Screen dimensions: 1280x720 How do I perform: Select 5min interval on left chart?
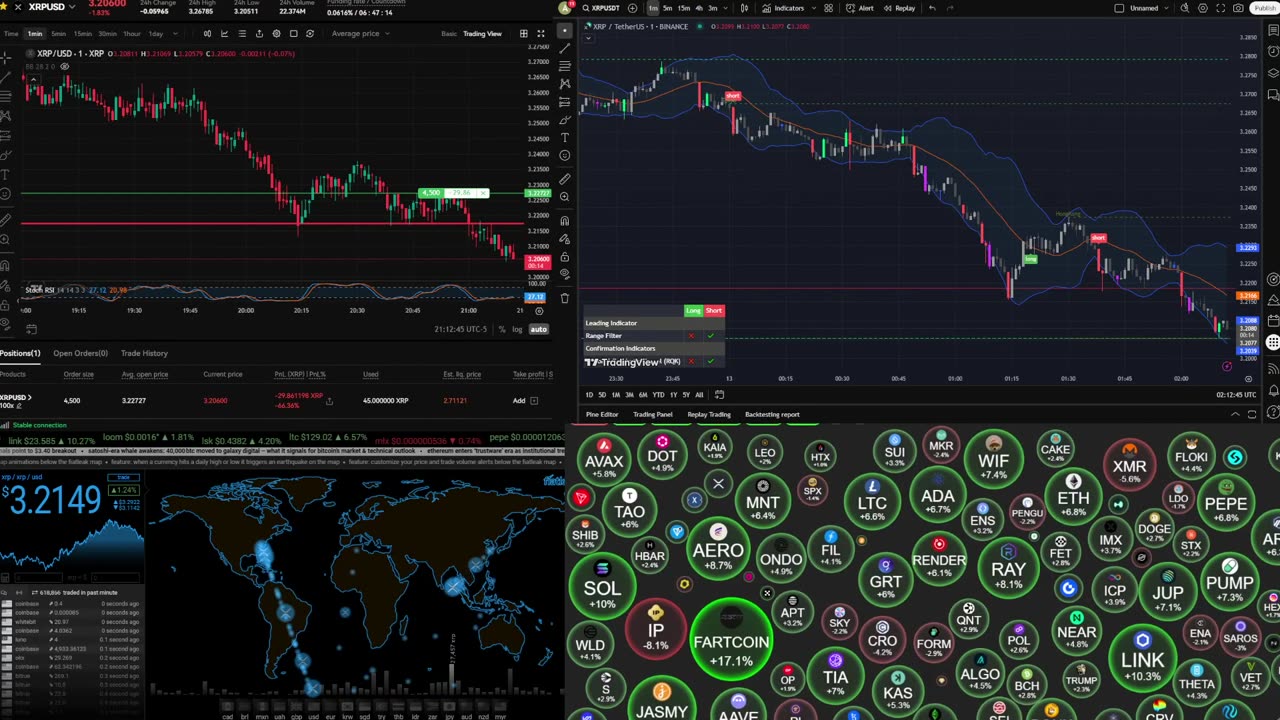pos(58,34)
